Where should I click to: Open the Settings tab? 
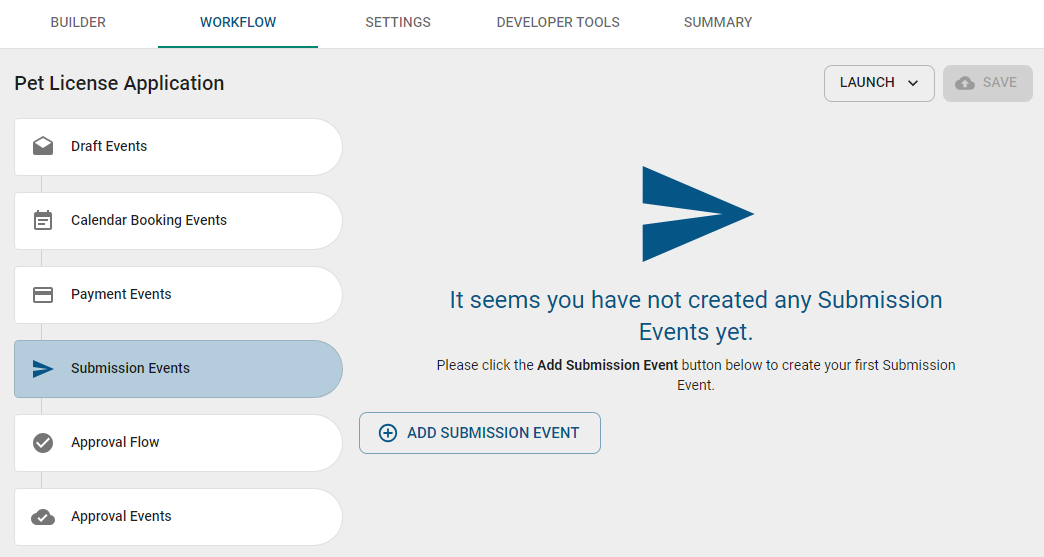[x=397, y=23]
